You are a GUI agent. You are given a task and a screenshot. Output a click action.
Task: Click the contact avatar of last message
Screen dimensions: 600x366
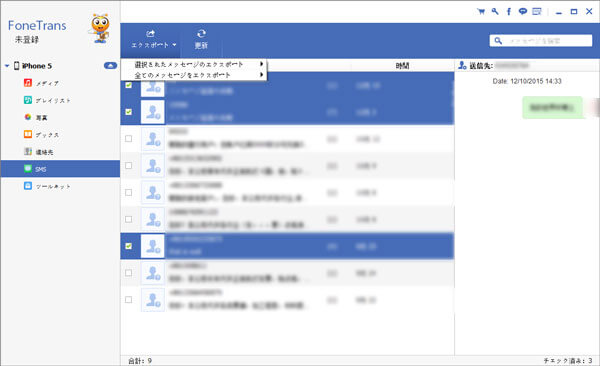[x=153, y=299]
